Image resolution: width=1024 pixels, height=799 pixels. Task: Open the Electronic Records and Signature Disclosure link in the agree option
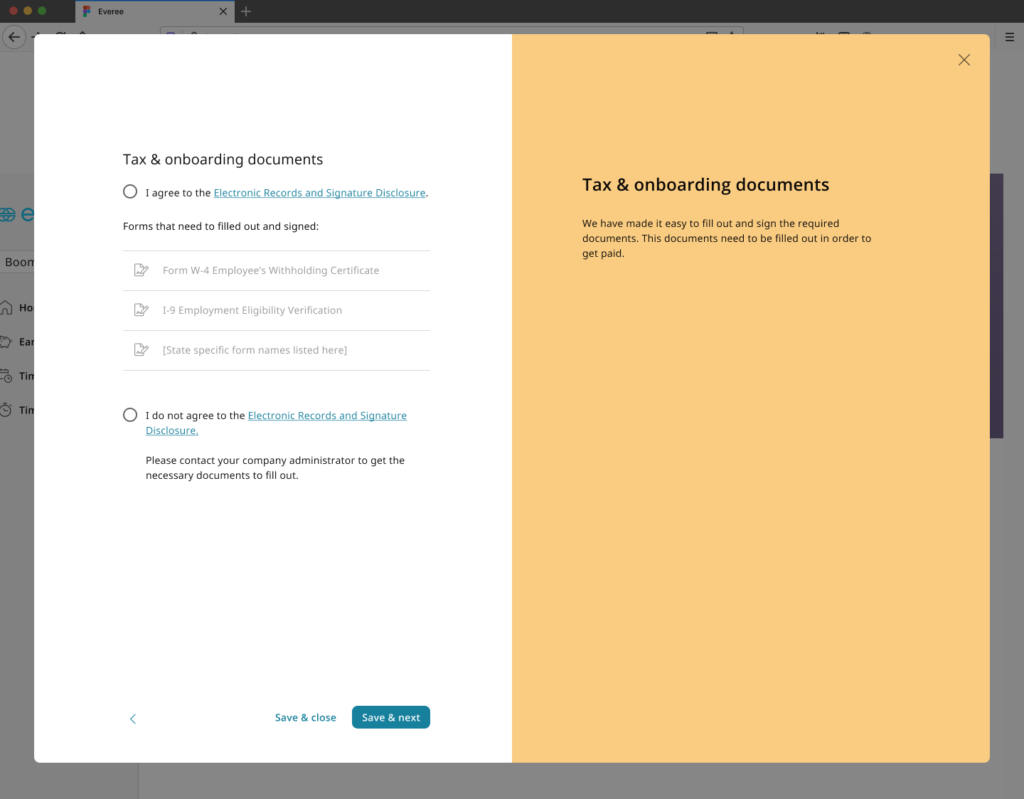[319, 193]
